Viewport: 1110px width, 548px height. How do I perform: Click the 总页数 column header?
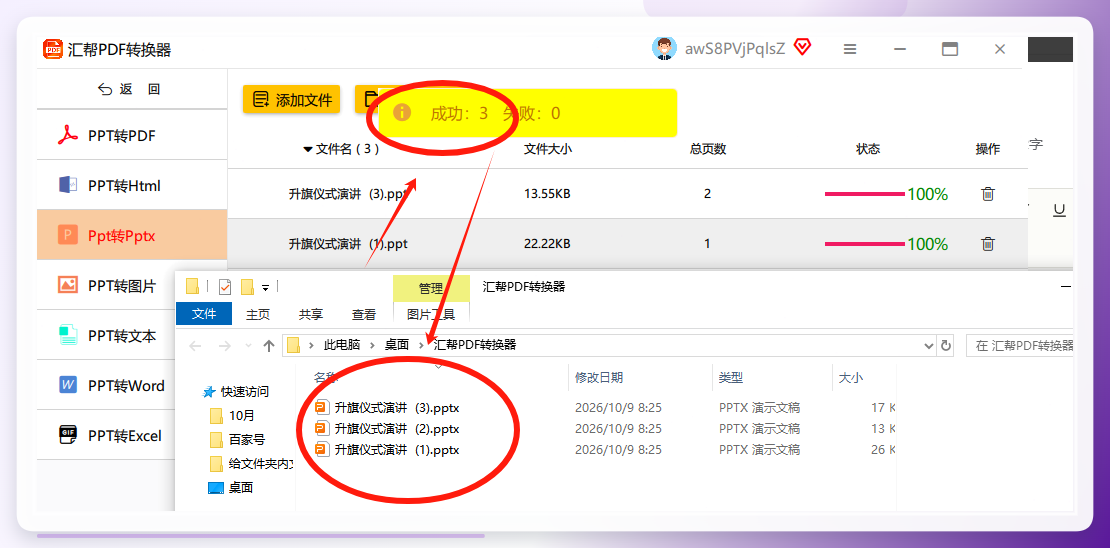click(708, 149)
